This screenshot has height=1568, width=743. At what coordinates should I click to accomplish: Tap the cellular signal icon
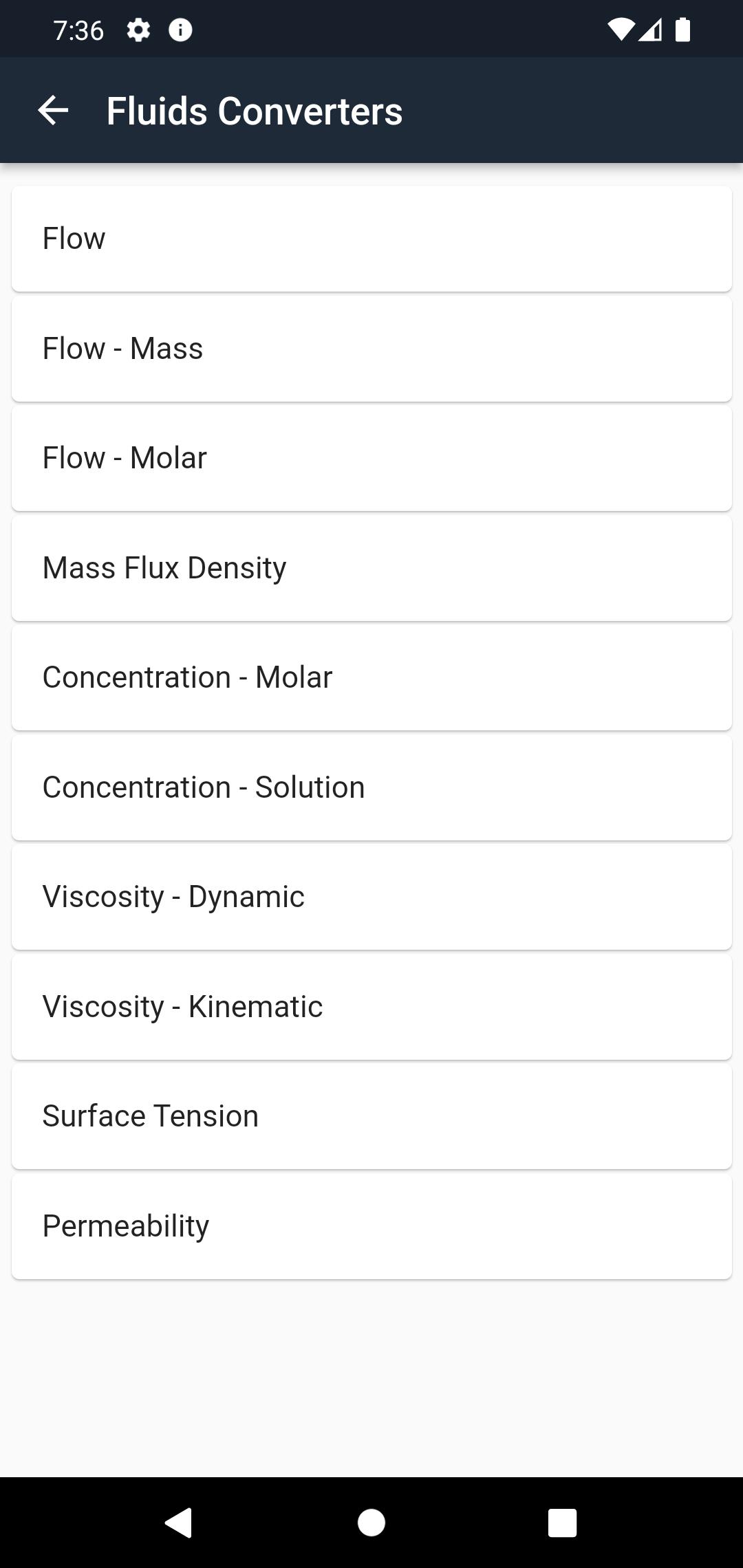point(650,30)
